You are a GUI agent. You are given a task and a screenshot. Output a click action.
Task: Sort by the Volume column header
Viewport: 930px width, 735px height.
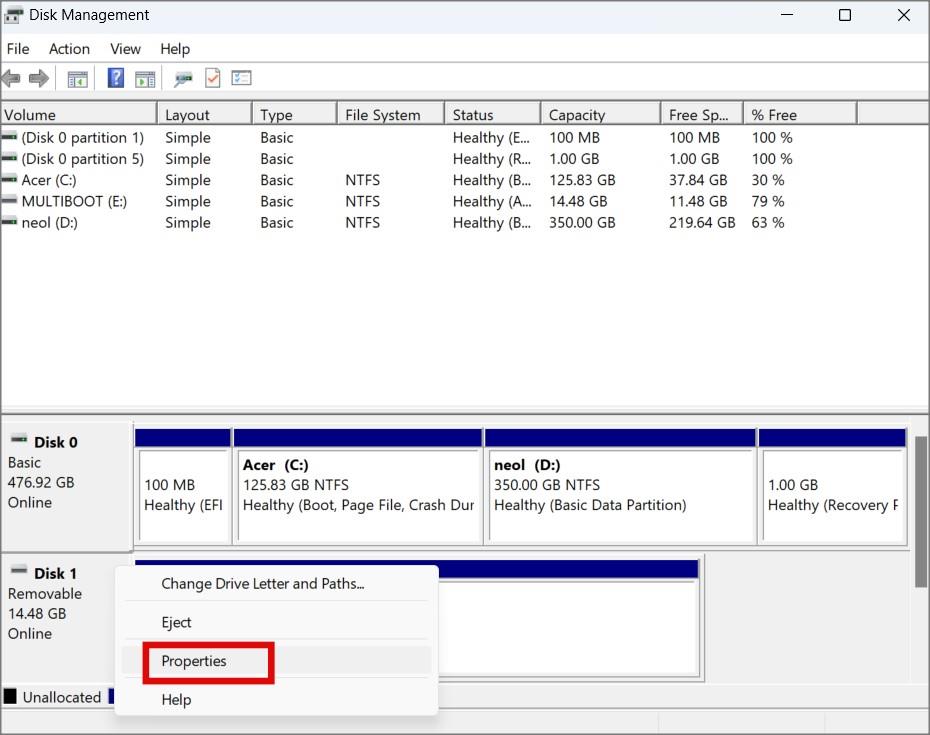79,114
